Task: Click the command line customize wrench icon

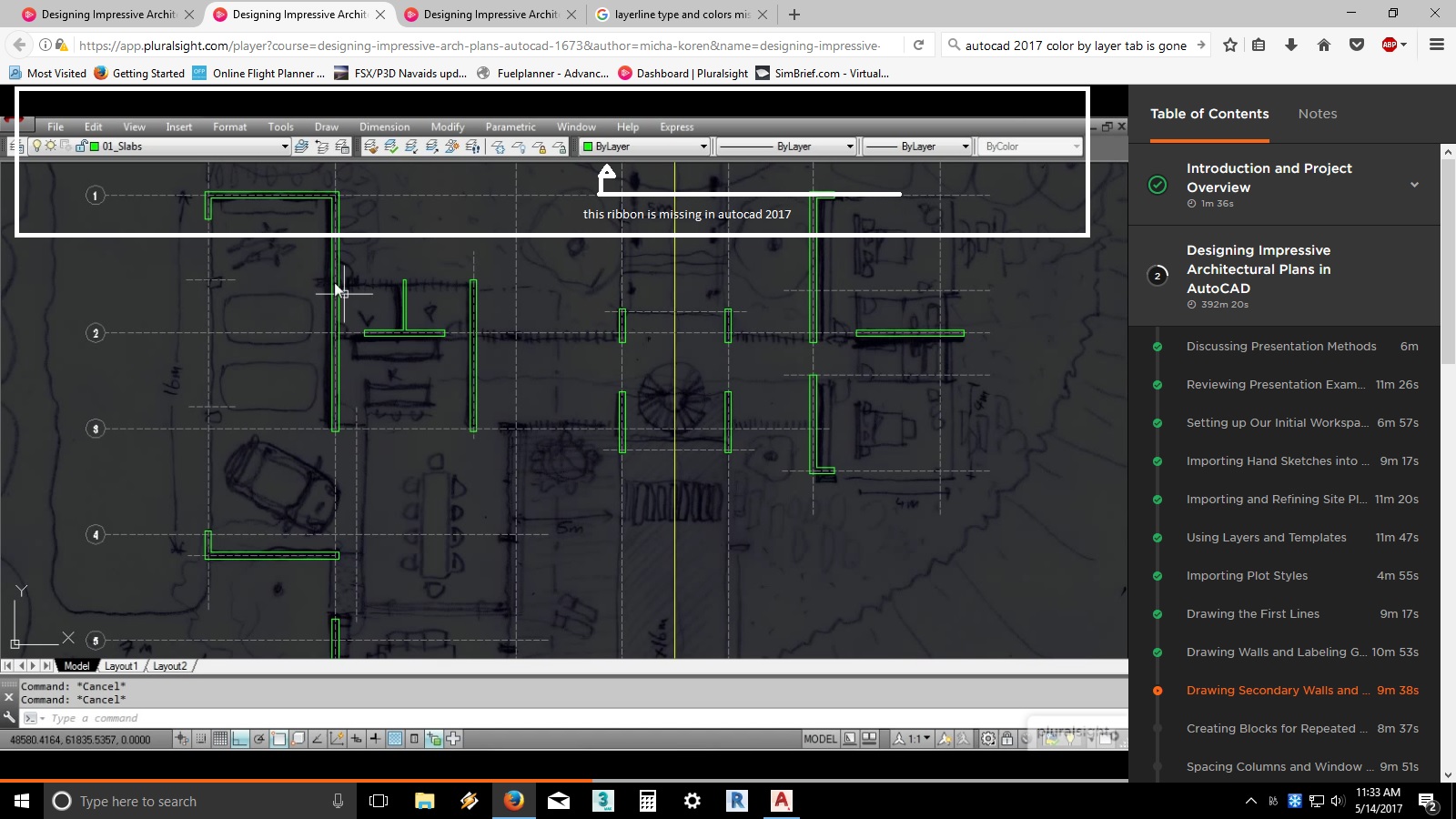Action: pos(9,717)
